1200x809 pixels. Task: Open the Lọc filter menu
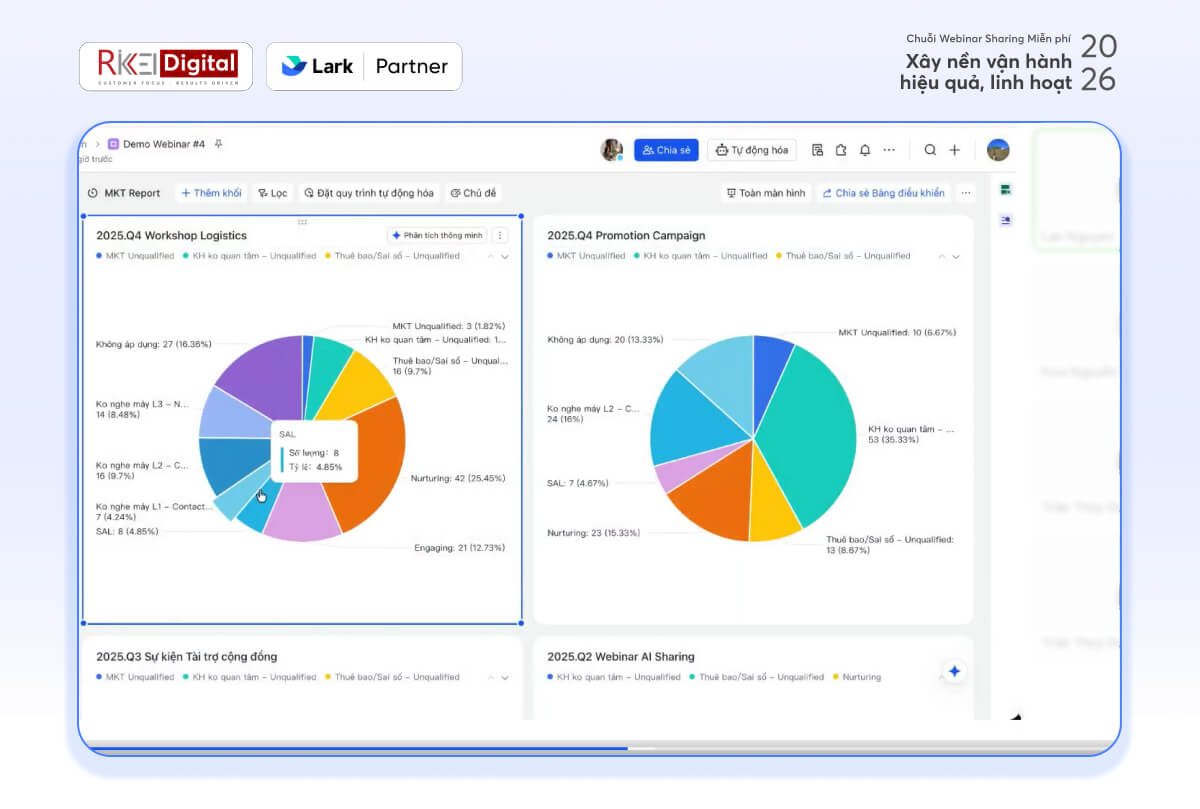(272, 193)
